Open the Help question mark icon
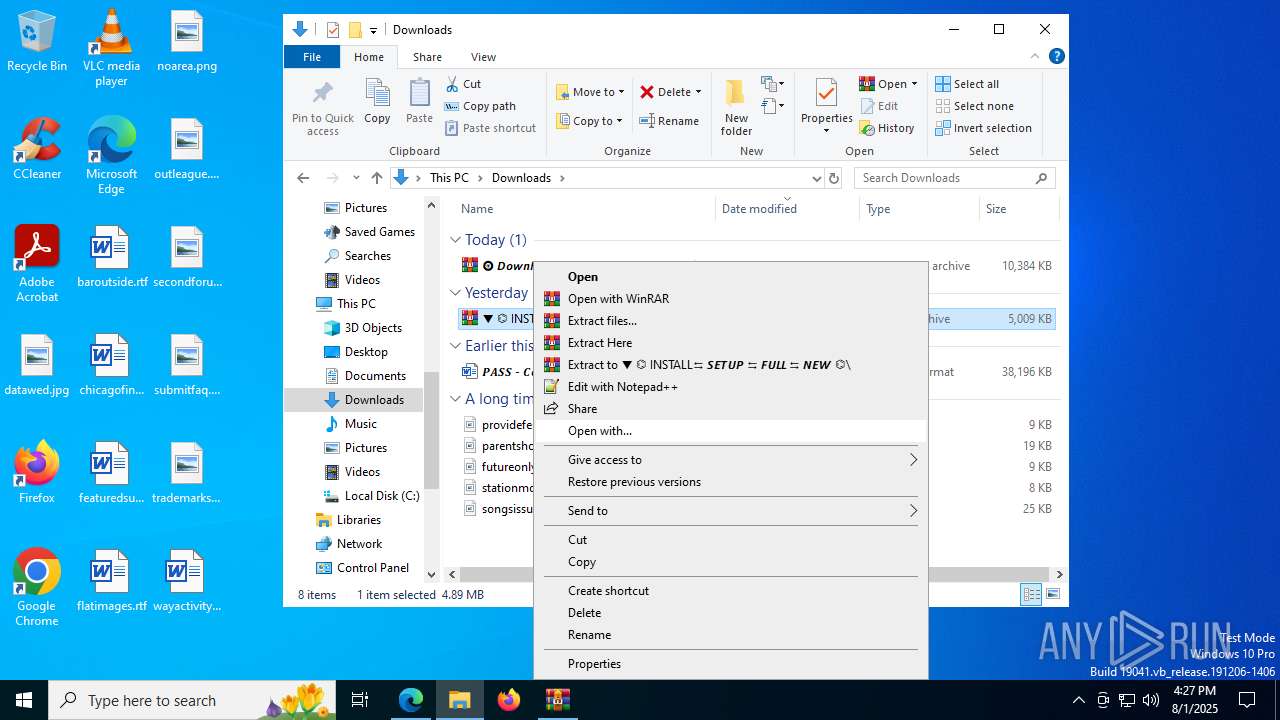This screenshot has height=720, width=1280. [x=1056, y=57]
